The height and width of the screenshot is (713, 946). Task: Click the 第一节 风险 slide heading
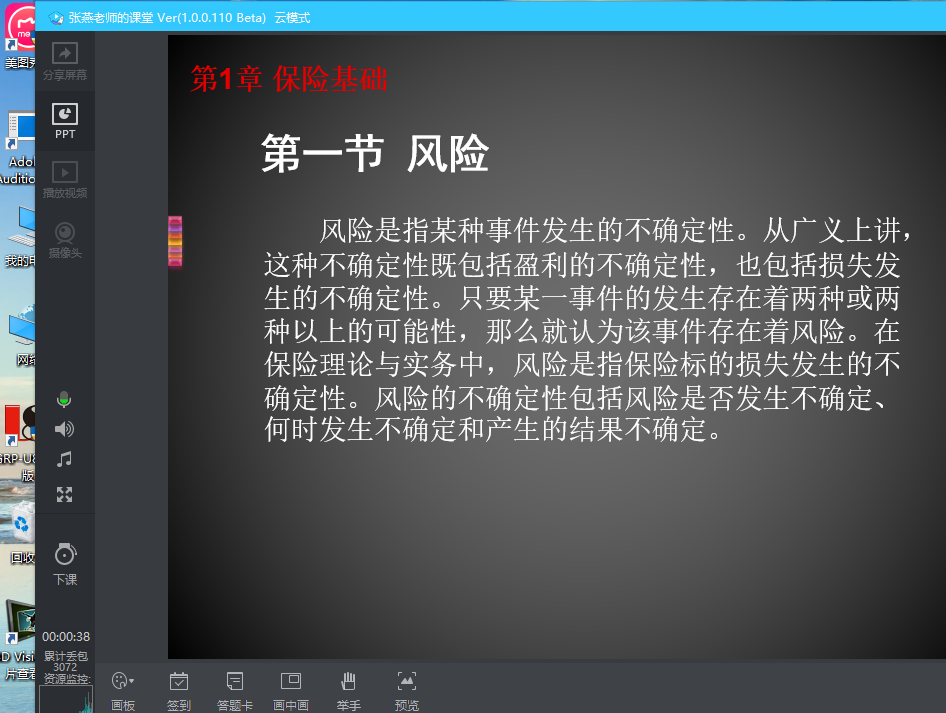375,155
